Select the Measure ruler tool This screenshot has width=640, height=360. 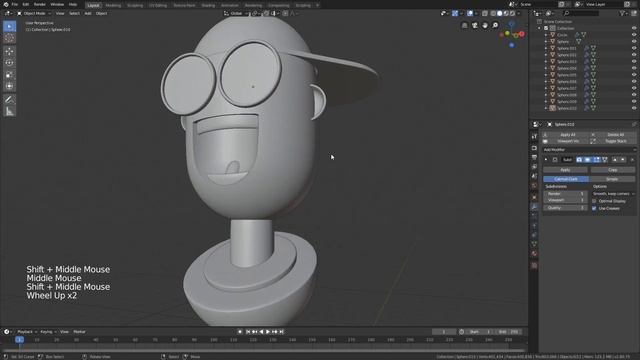pos(9,111)
